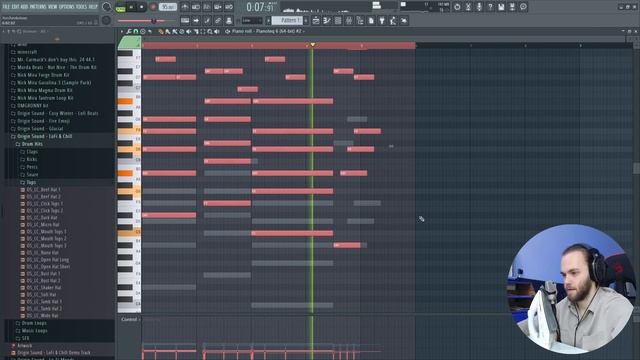Toggle blend/overdub recording button
Image resolution: width=640 pixels, height=360 pixels.
pyautogui.click(x=218, y=7)
